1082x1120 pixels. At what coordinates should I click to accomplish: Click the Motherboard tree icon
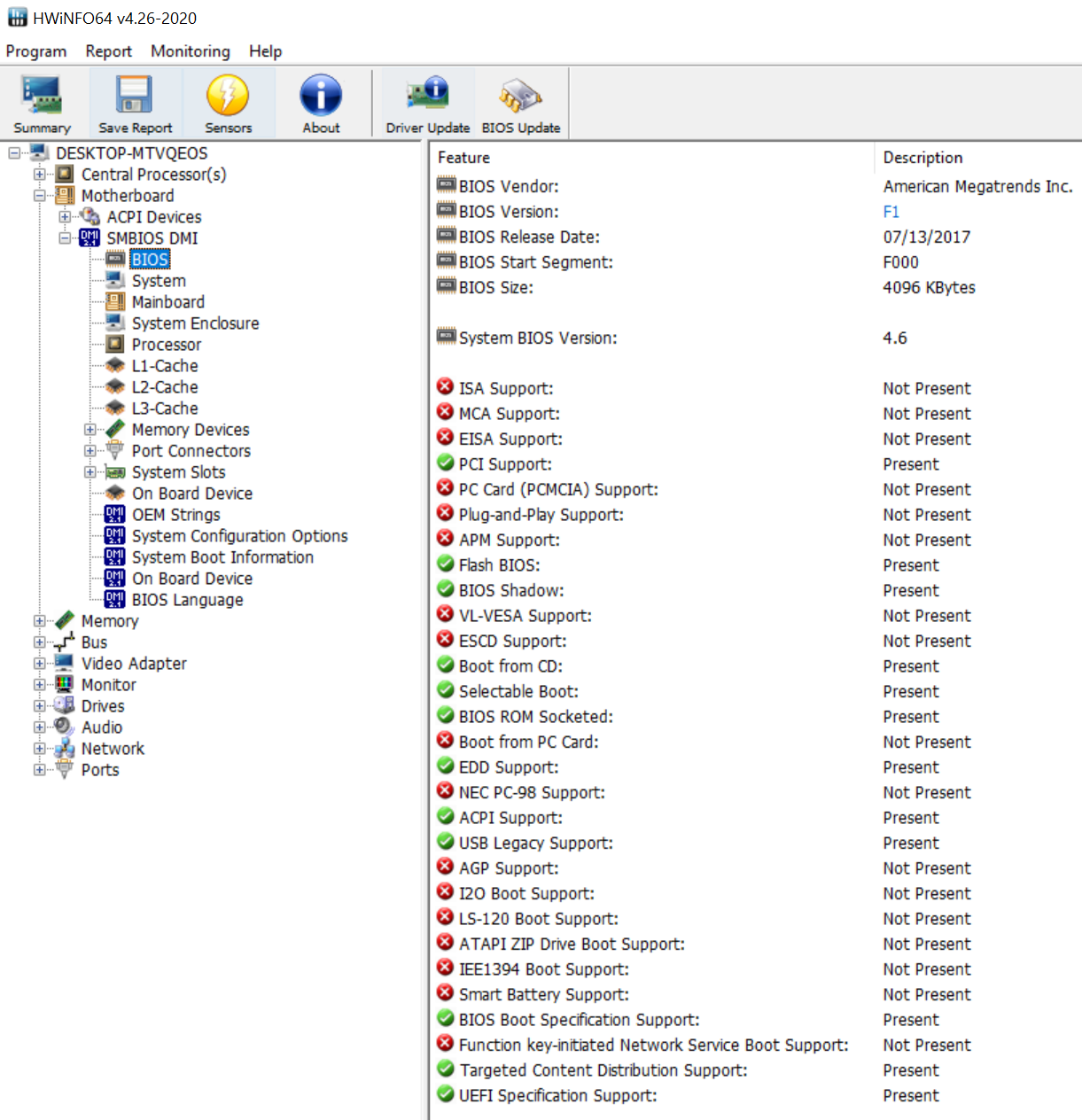pyautogui.click(x=65, y=196)
